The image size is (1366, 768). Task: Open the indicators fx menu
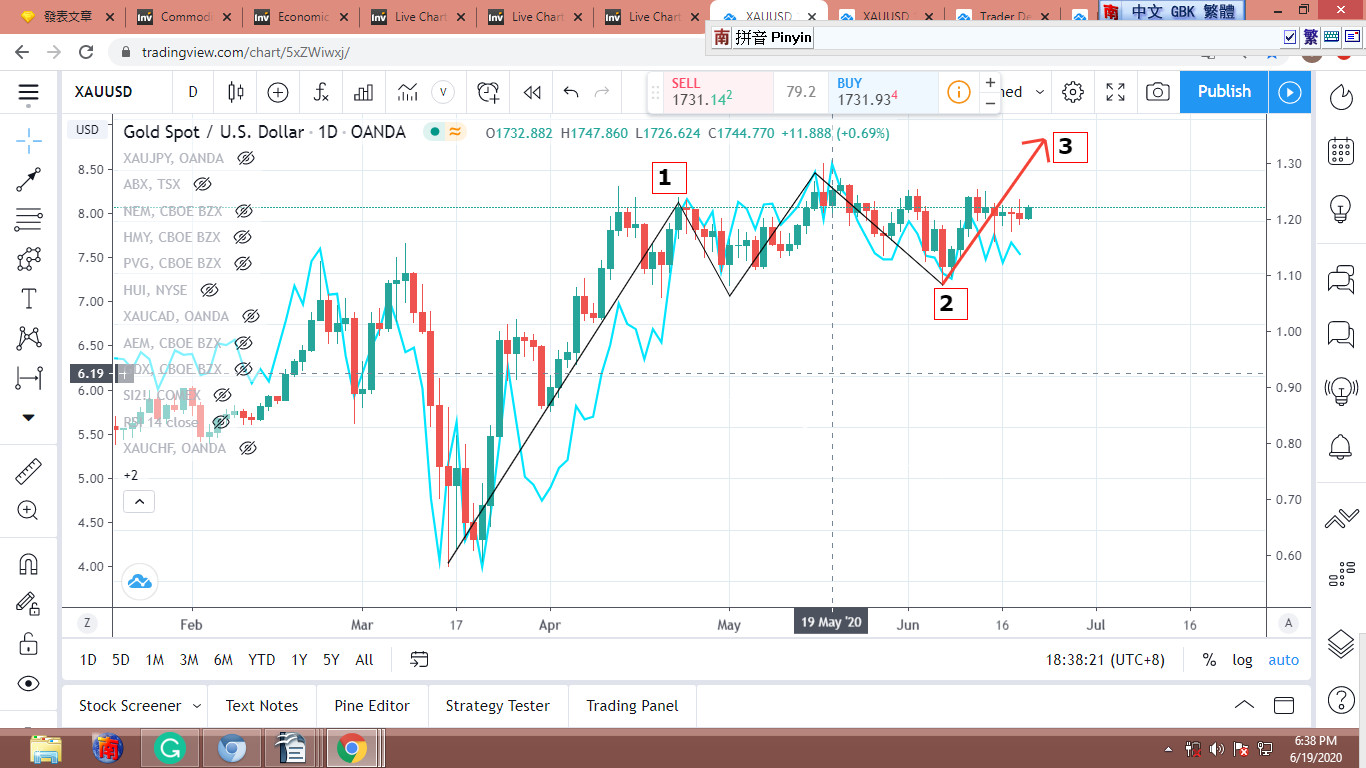click(321, 92)
